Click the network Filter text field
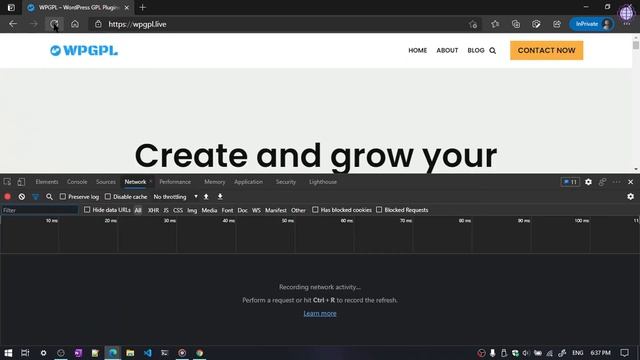The height and width of the screenshot is (360, 640). click(x=40, y=210)
